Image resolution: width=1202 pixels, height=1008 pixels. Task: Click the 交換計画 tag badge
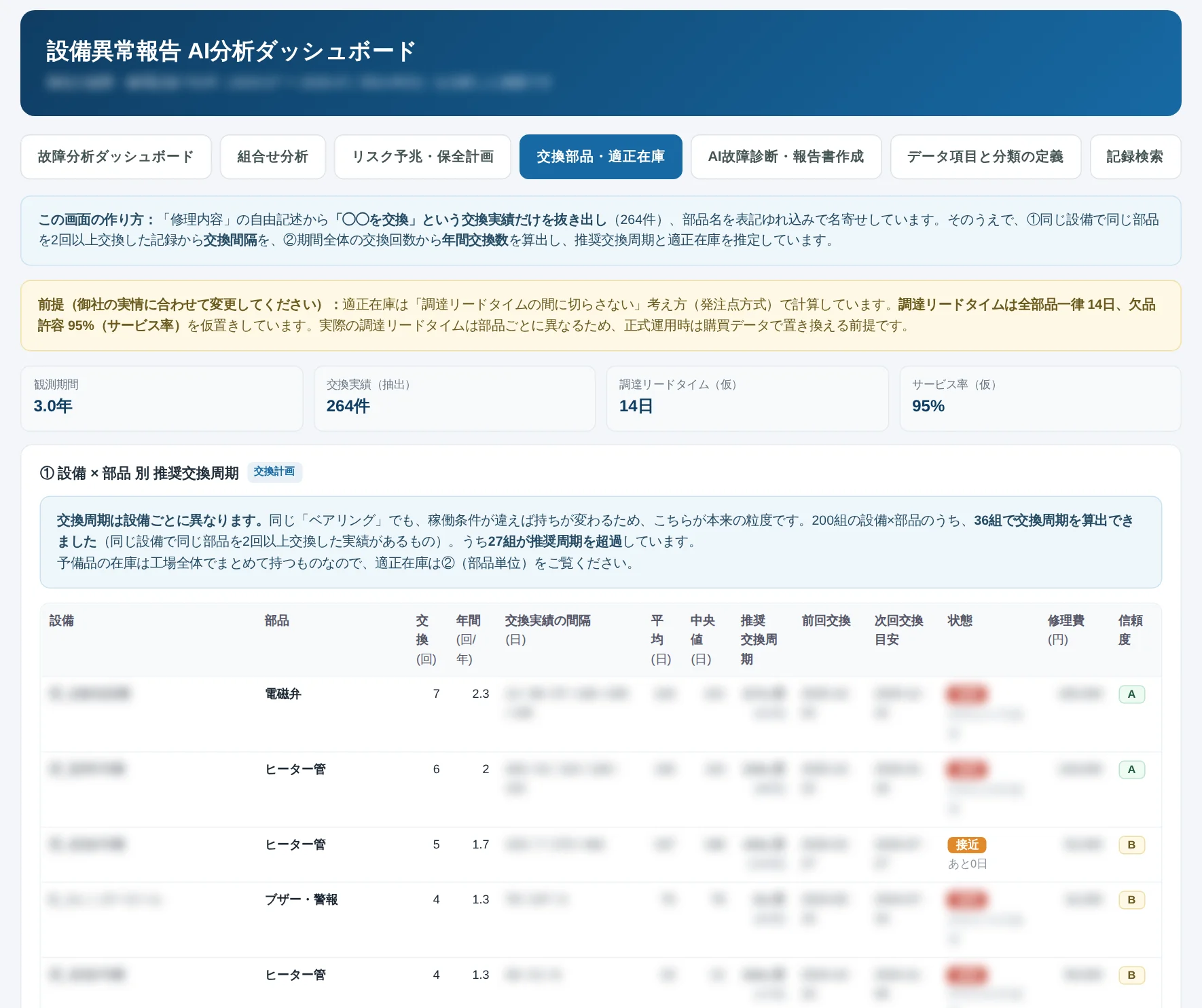point(274,472)
